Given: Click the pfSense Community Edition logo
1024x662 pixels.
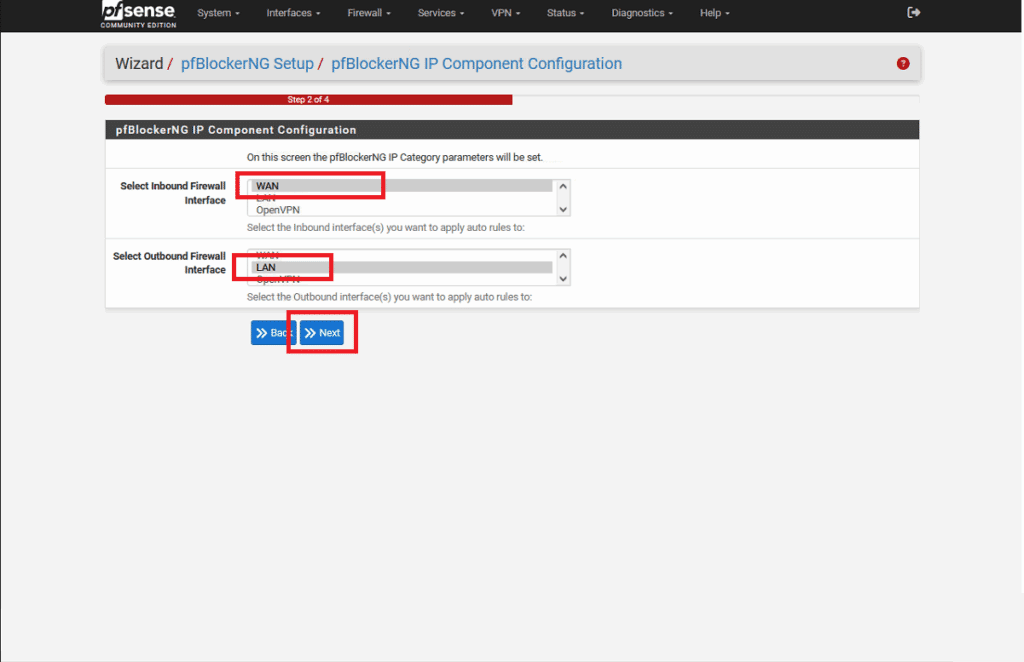Looking at the screenshot, I should click(x=138, y=14).
